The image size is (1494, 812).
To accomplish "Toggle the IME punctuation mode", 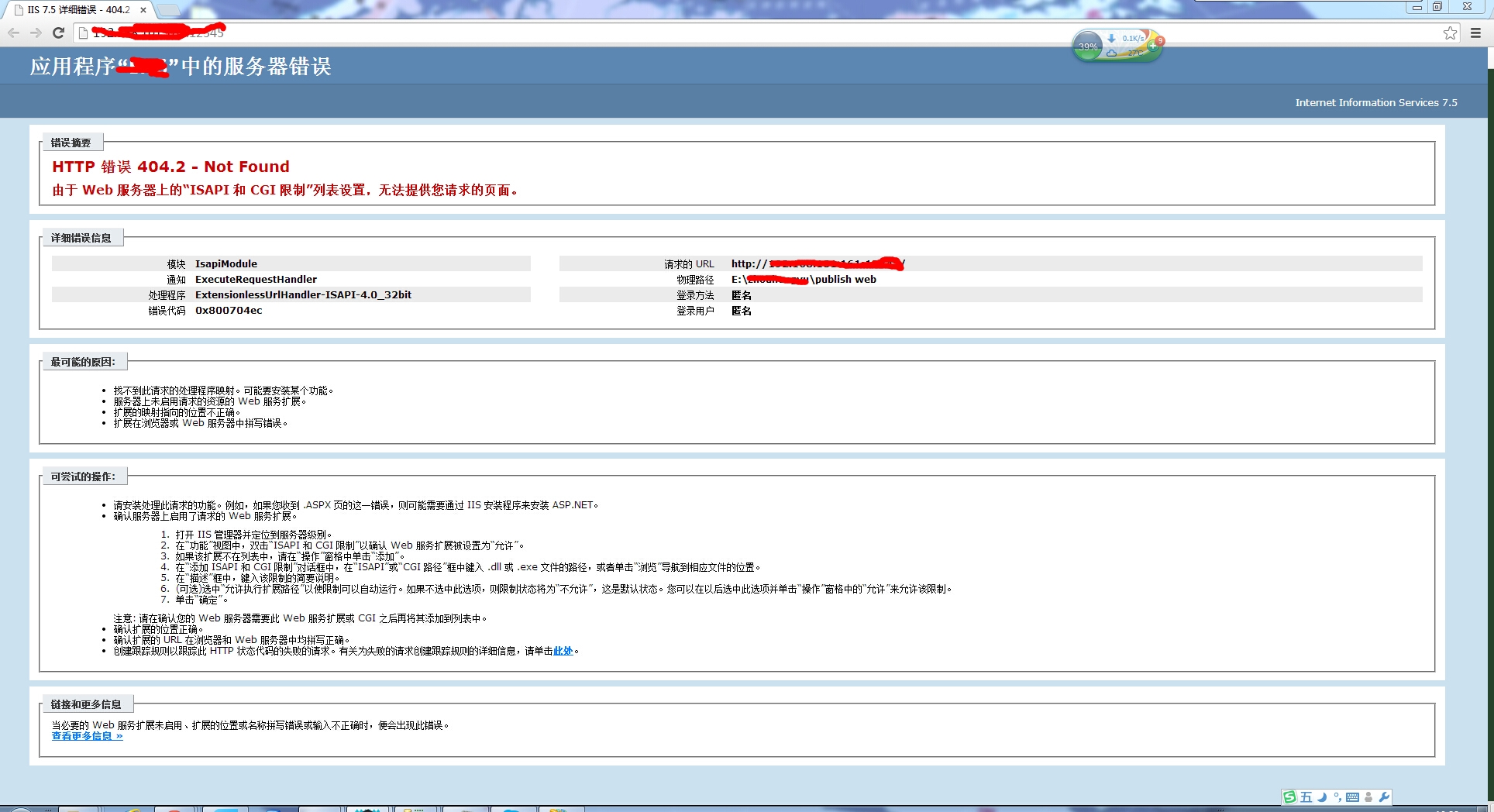I will pyautogui.click(x=1337, y=797).
